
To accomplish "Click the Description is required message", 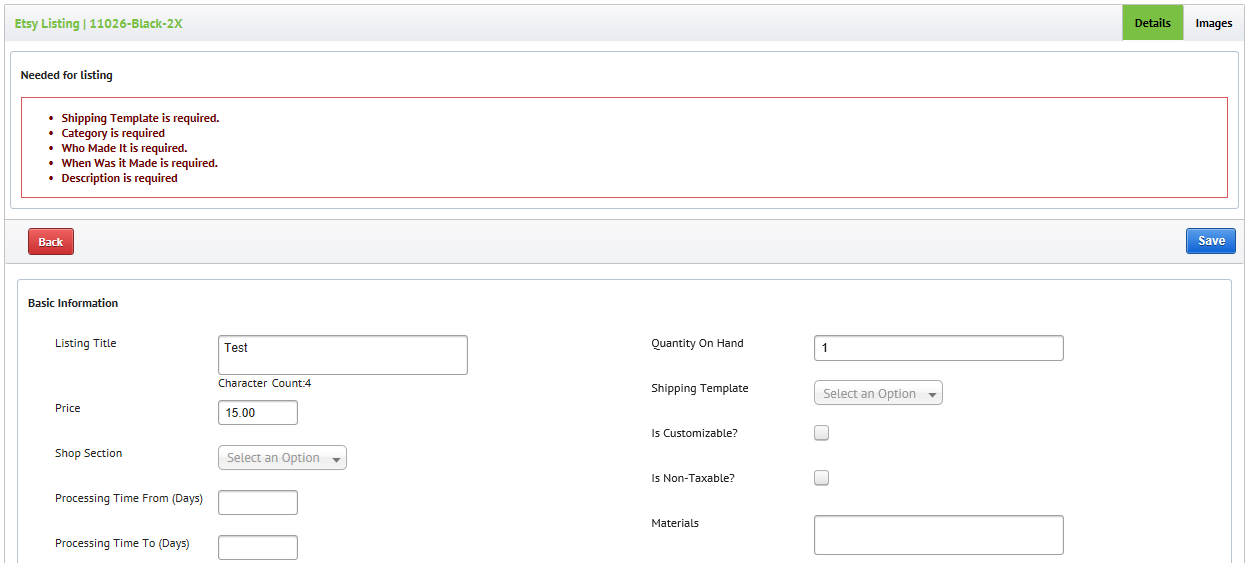I will tap(119, 178).
